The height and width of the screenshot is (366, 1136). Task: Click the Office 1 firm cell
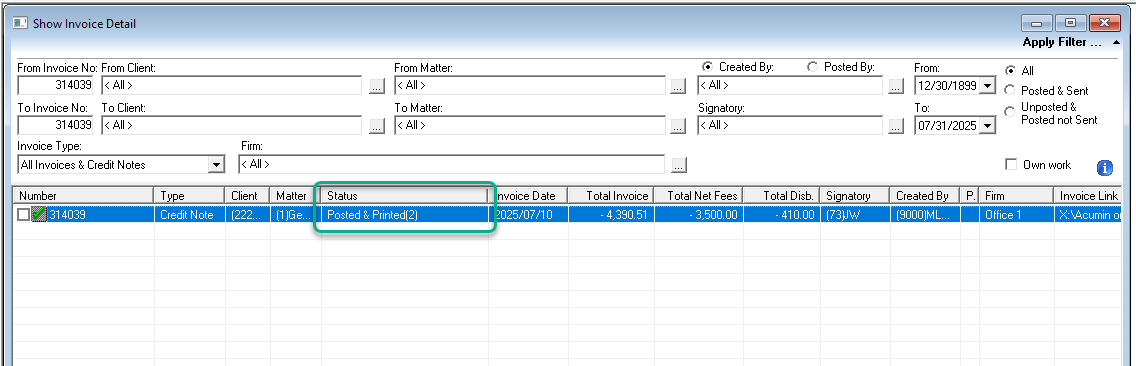1016,215
